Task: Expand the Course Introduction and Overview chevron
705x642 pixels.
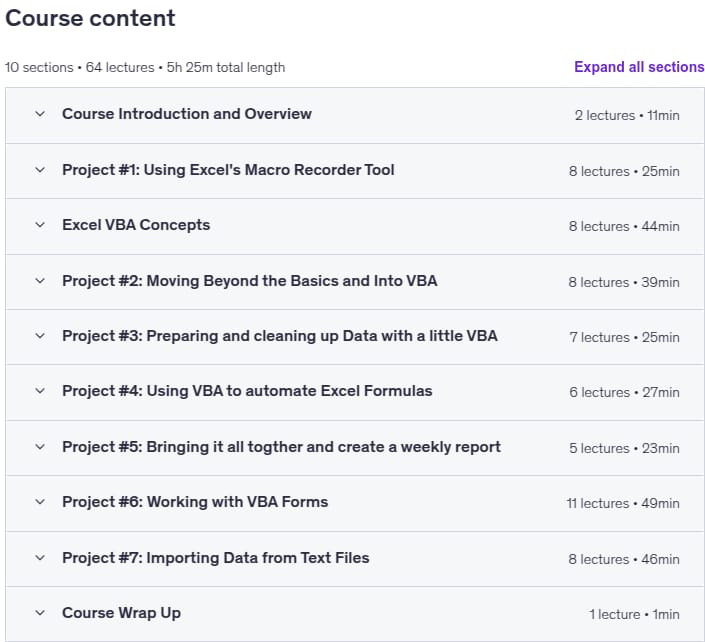Action: point(40,114)
